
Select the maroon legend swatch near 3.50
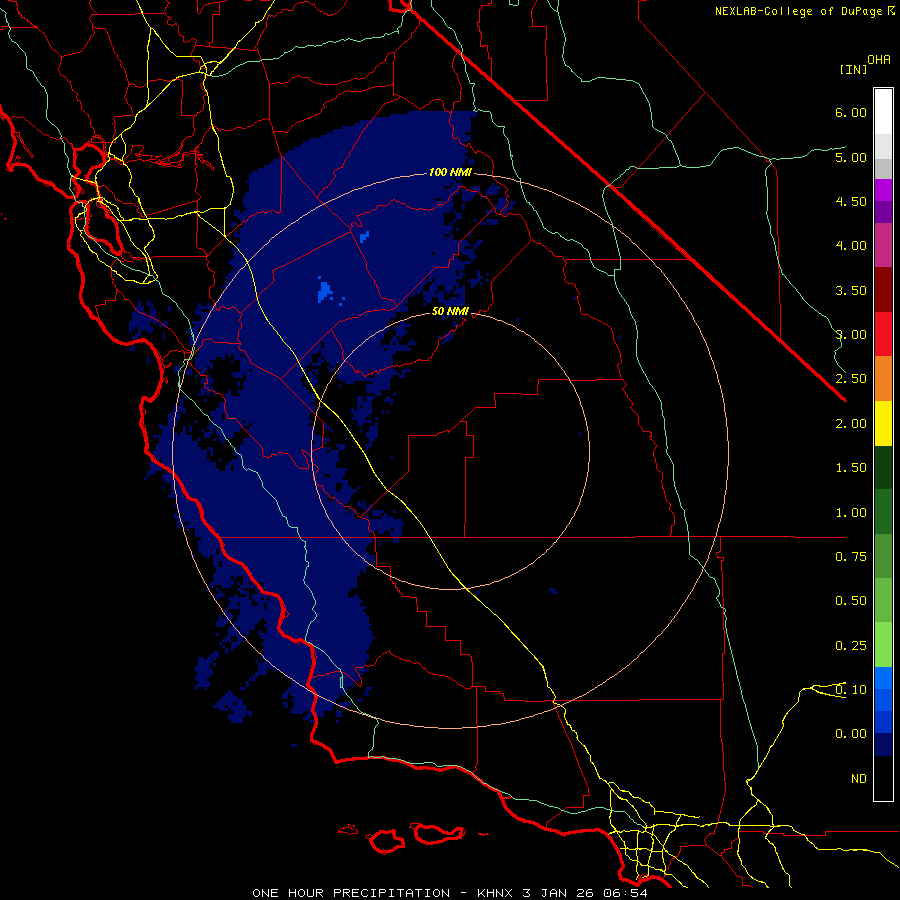883,290
